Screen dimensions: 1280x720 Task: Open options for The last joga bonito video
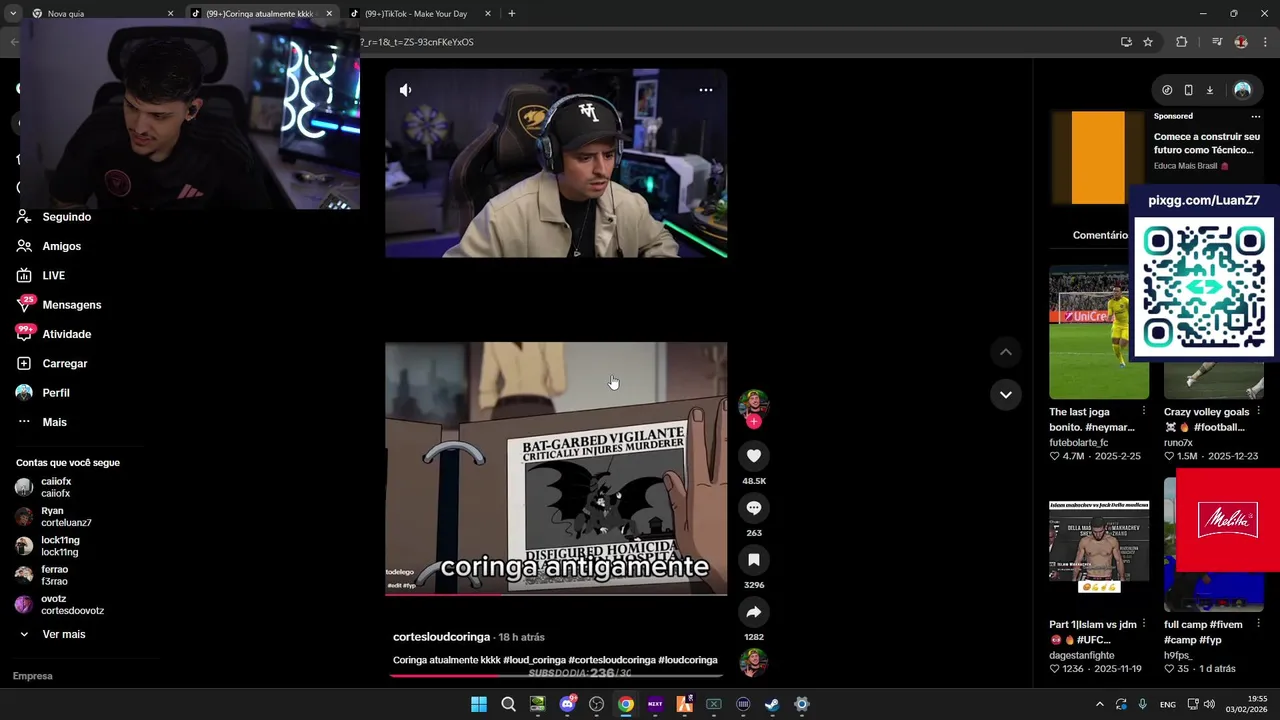click(x=1144, y=411)
